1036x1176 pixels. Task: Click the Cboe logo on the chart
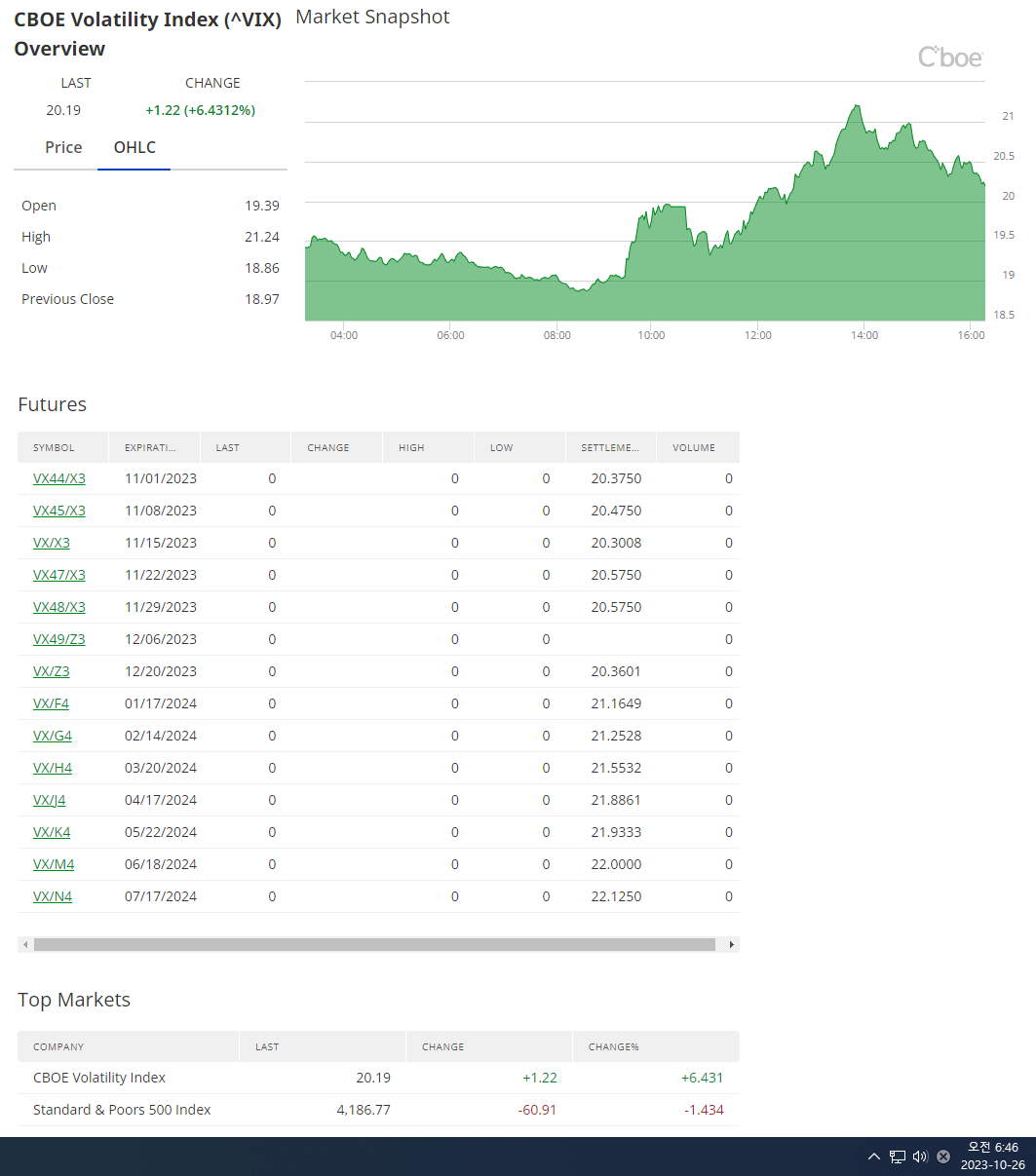coord(950,57)
